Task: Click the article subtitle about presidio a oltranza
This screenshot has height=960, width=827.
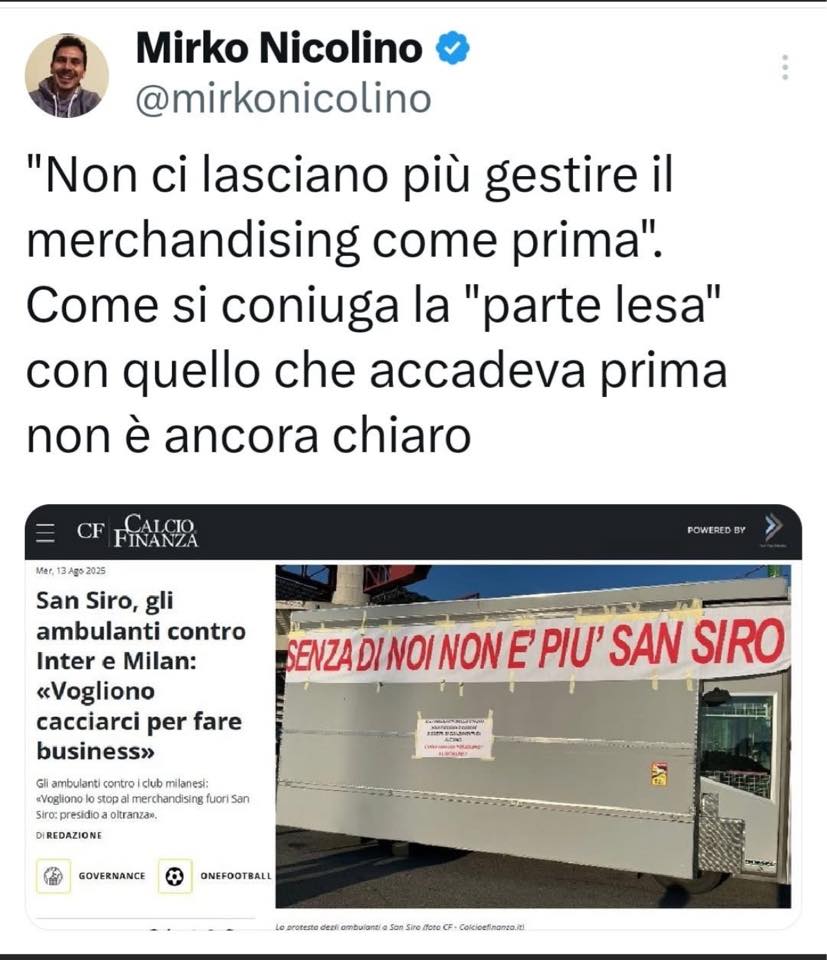Action: (x=143, y=798)
